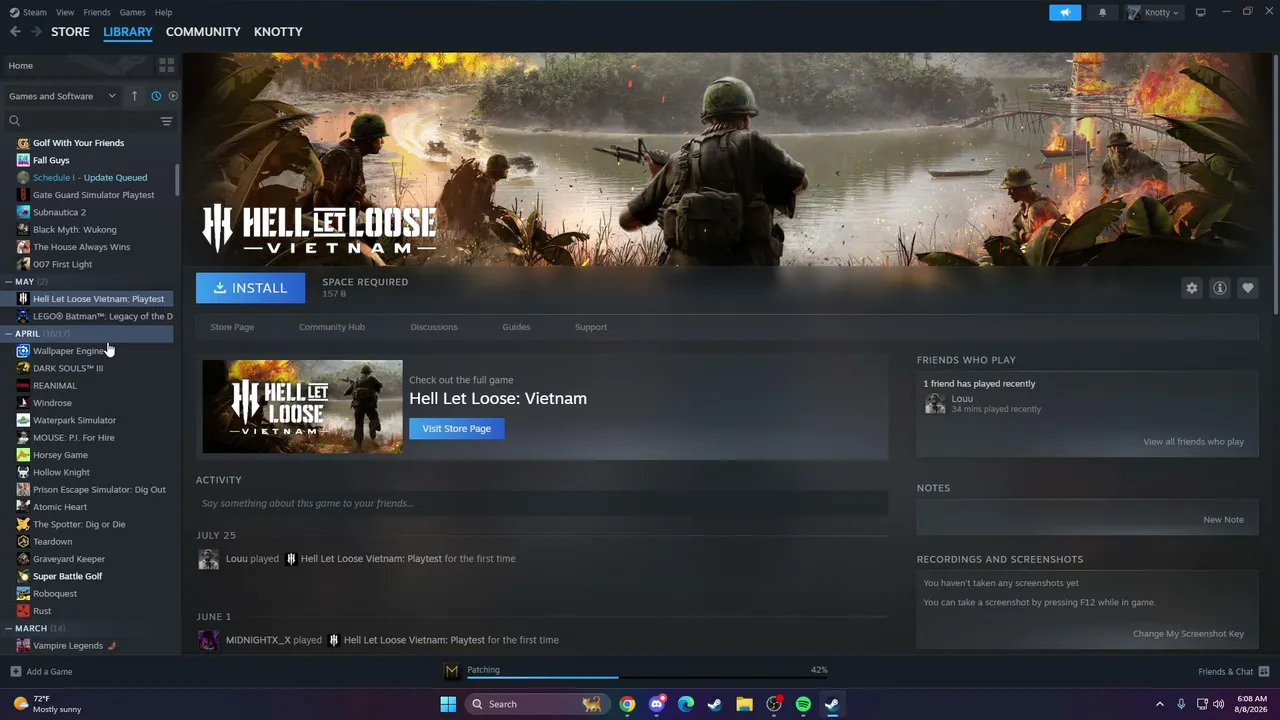Screen dimensions: 1280x720
Task: Open the KNOTTY profile tab
Action: [x=278, y=32]
